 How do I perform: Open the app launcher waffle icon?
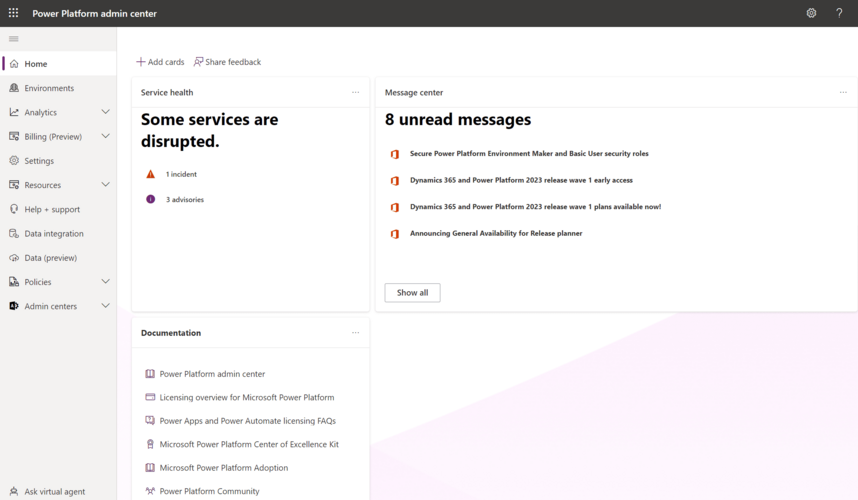coord(13,13)
